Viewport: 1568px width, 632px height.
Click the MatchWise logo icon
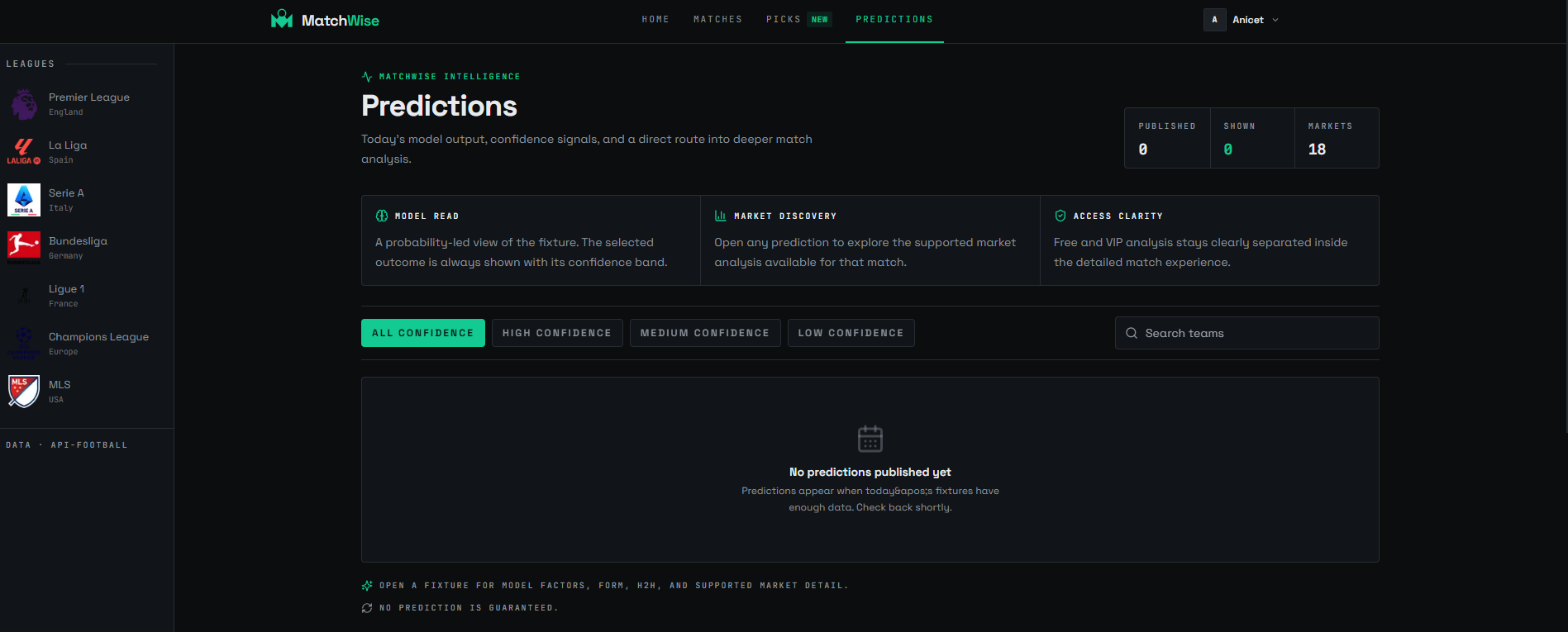click(x=282, y=19)
